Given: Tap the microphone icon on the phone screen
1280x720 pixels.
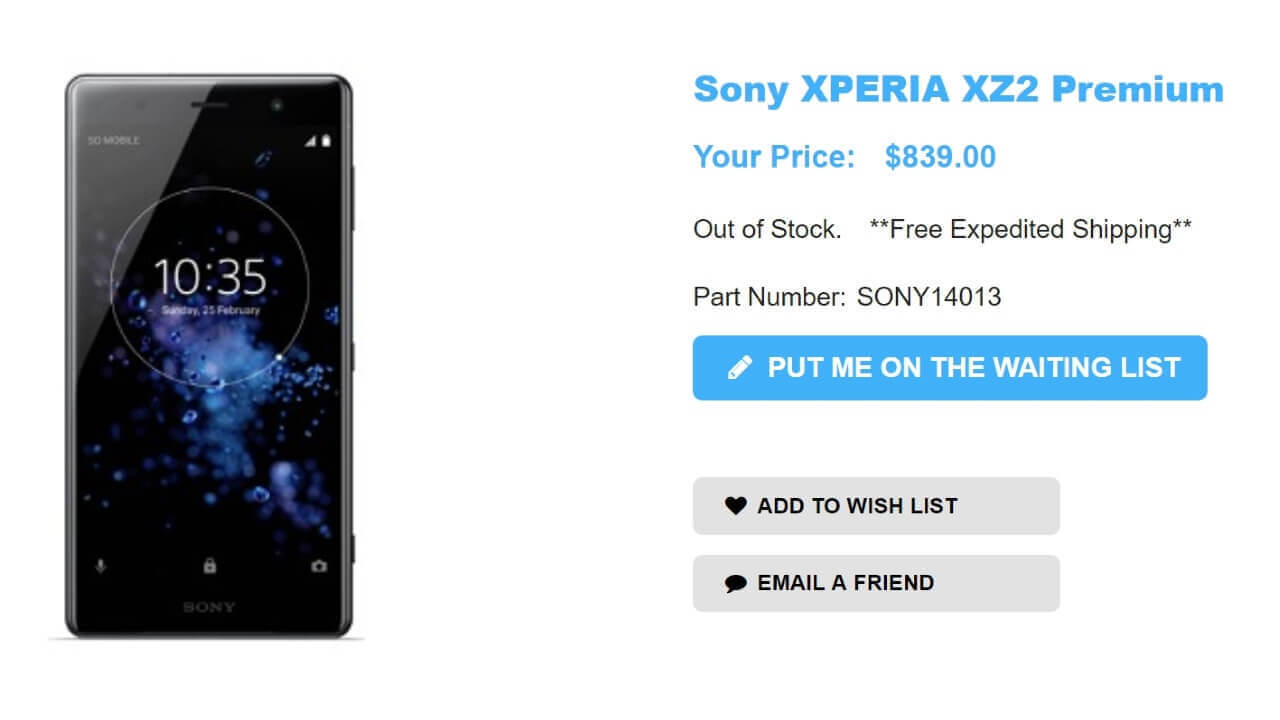Looking at the screenshot, I should [x=101, y=566].
